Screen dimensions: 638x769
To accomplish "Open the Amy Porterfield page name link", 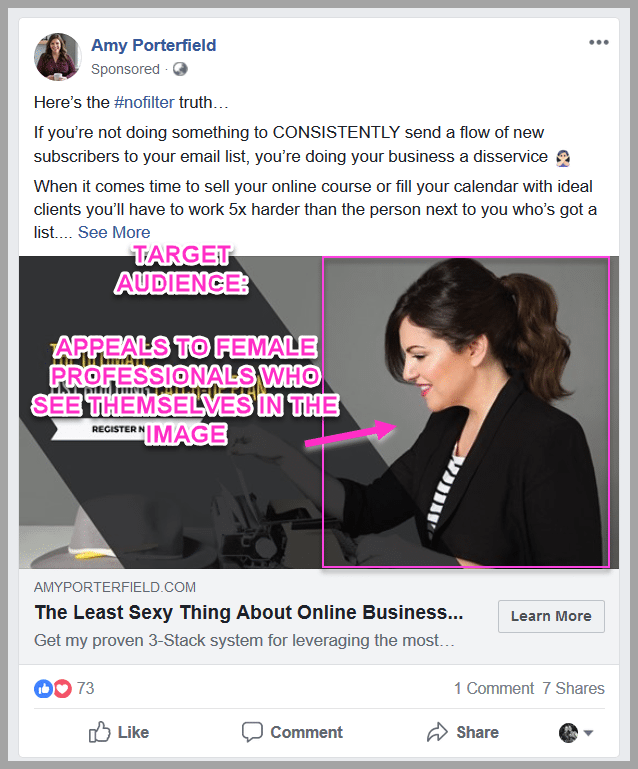I will point(153,45).
